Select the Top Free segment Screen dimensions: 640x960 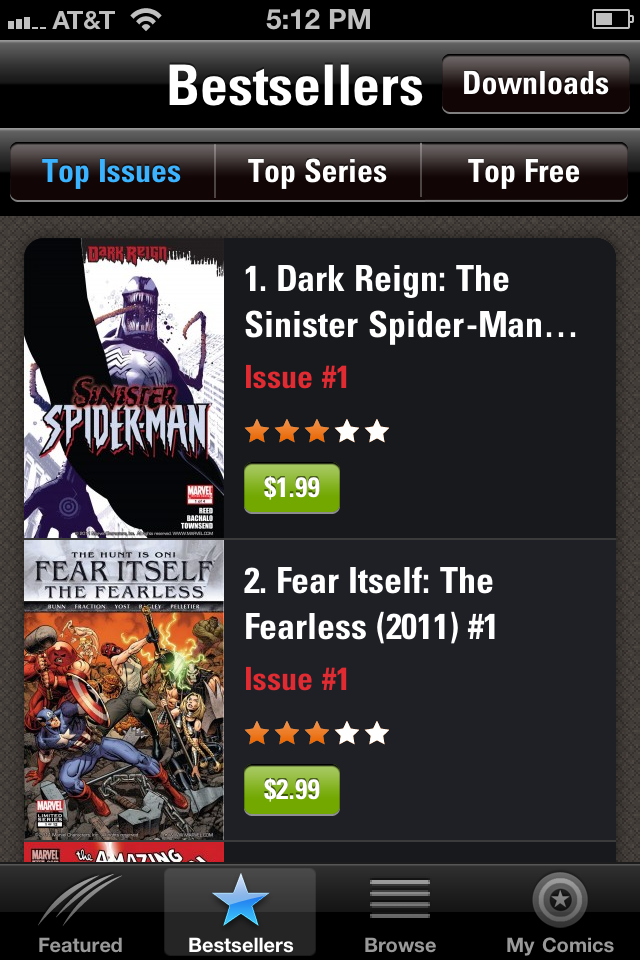tap(524, 171)
